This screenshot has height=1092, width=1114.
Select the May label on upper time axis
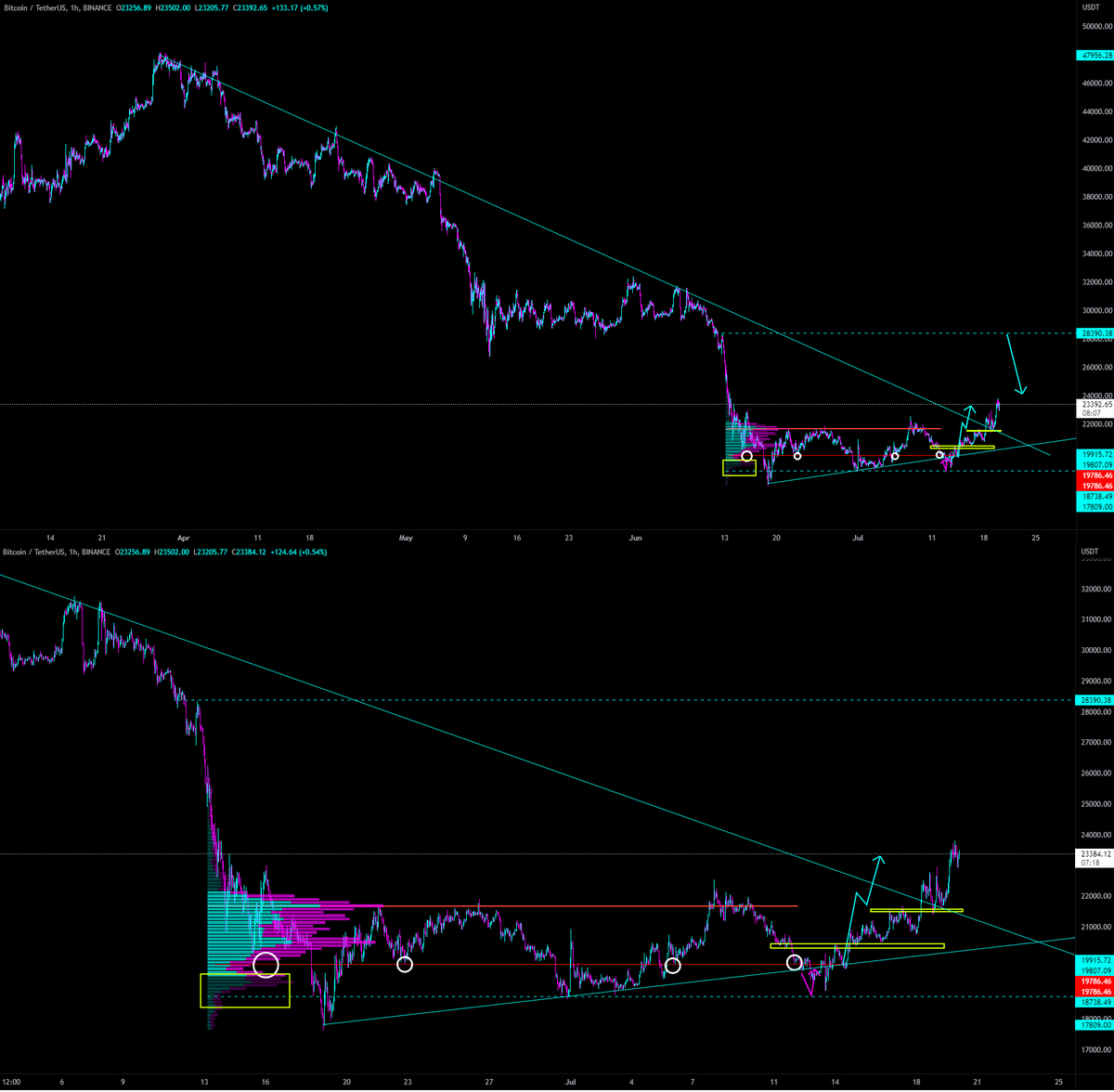click(405, 538)
